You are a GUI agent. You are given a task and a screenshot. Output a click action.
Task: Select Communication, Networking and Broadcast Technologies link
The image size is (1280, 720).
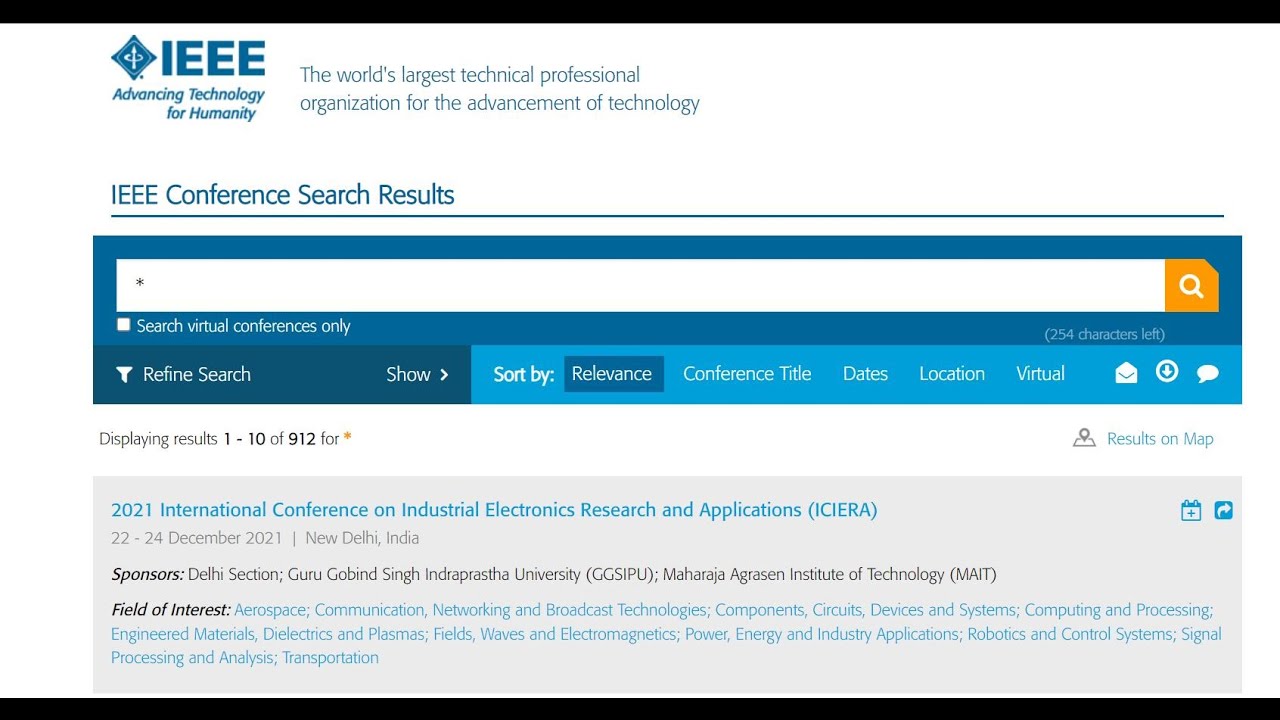(x=510, y=610)
